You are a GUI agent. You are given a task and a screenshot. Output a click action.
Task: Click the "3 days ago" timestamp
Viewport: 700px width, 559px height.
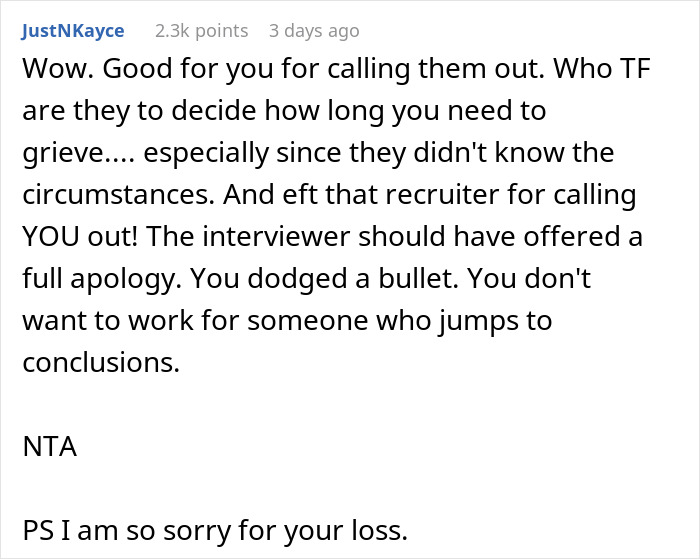tap(313, 31)
